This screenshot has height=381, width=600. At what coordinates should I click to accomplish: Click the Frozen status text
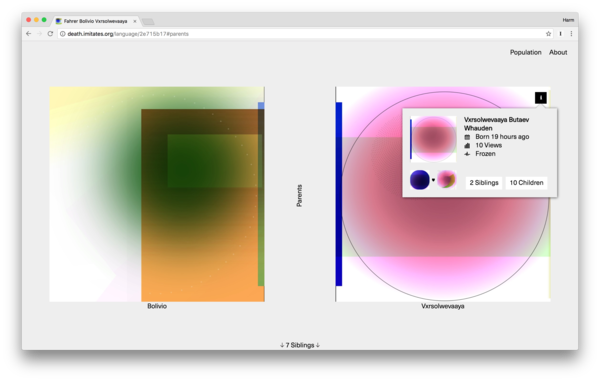[485, 154]
